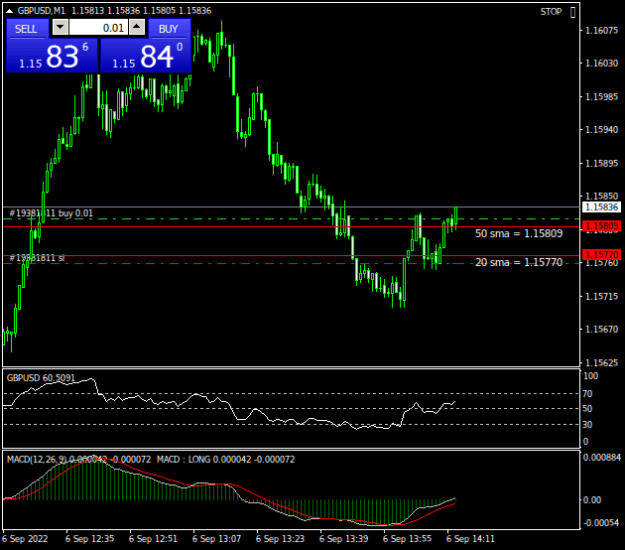Click the RSI 50 level label
The image size is (625, 550).
pos(587,409)
